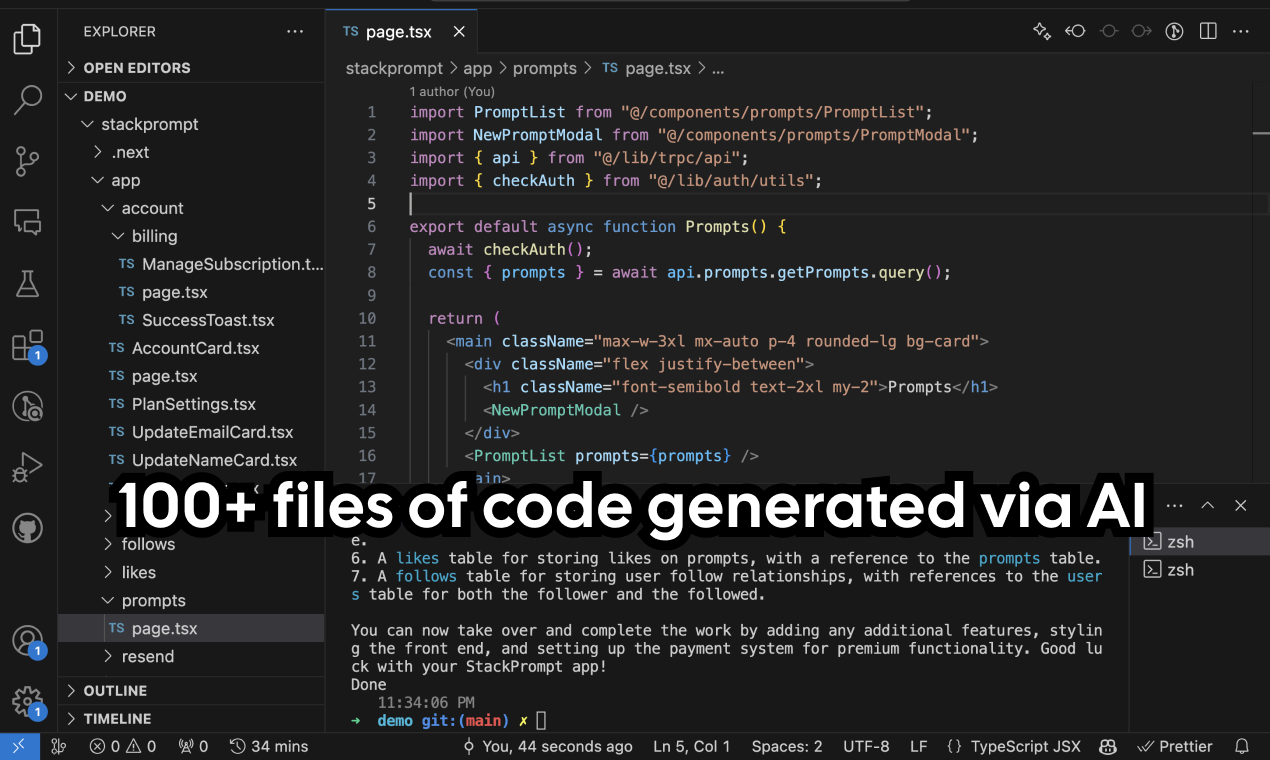
Task: Open the GitHub panel icon
Action: 27,528
